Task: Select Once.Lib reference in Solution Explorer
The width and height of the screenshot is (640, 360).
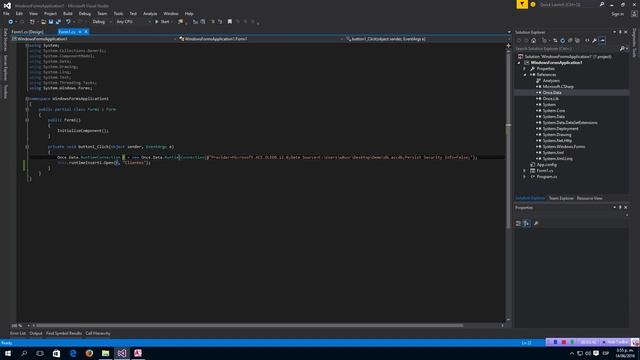Action: (551, 99)
